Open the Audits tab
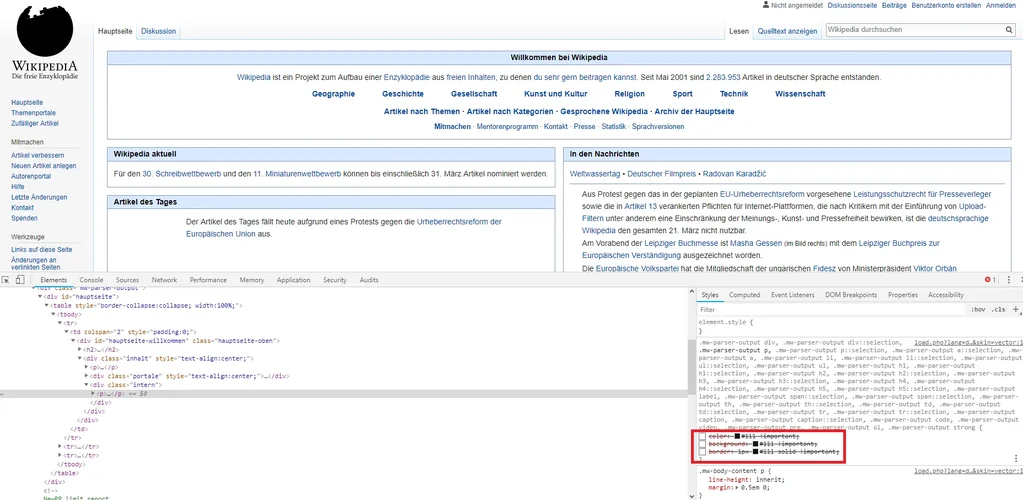1023x500 pixels. pyautogui.click(x=369, y=280)
